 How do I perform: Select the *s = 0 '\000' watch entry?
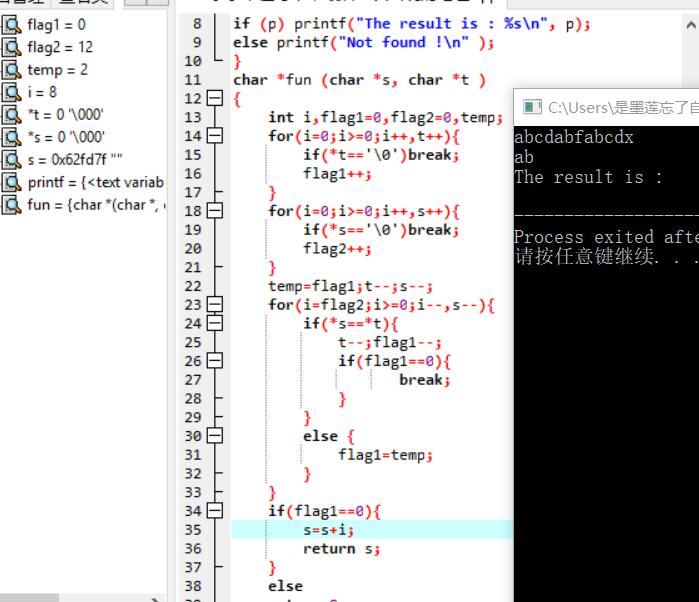[66, 137]
